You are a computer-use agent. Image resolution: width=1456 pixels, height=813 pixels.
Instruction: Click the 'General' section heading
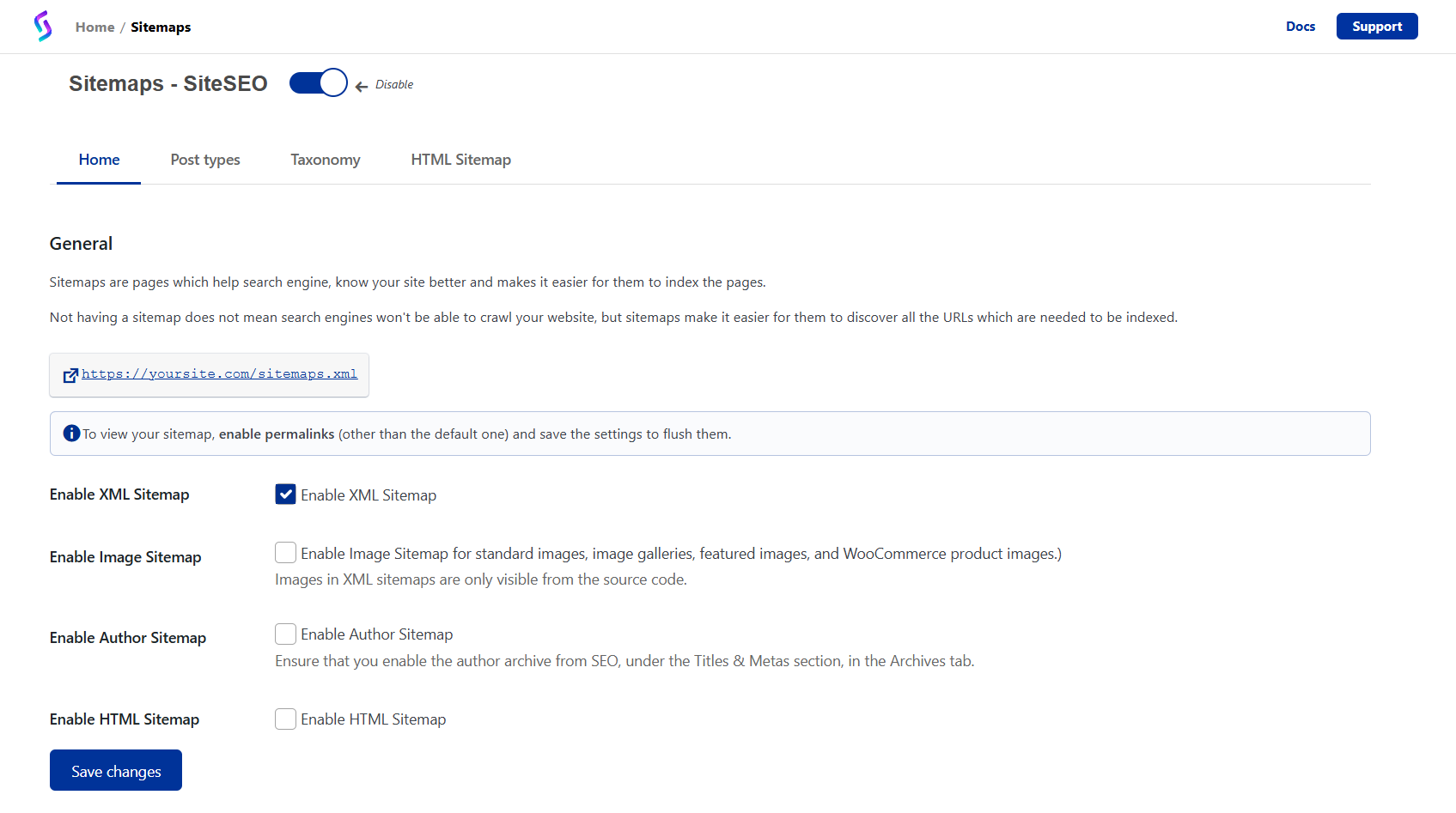click(81, 244)
